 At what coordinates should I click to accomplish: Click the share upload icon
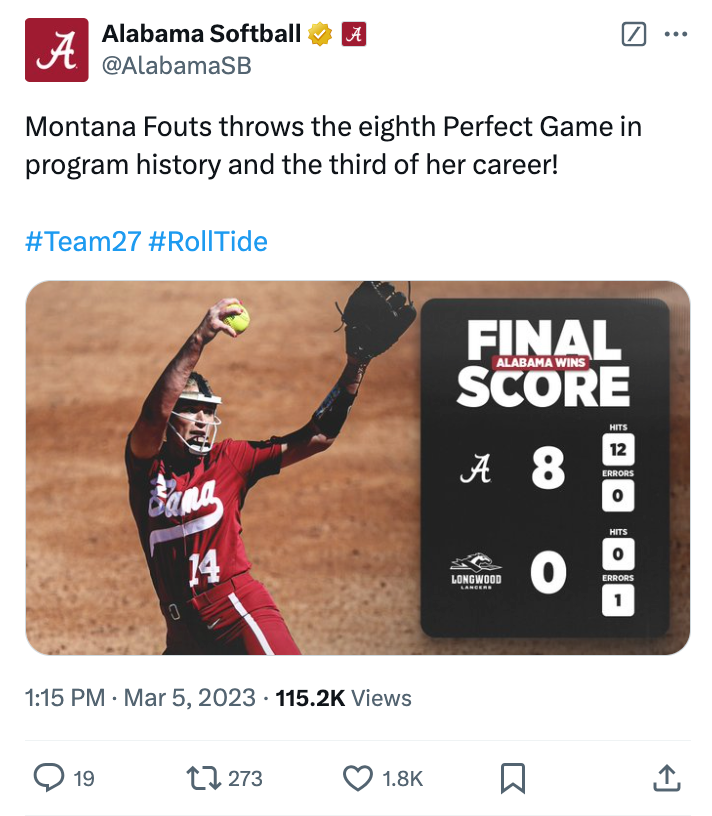667,777
